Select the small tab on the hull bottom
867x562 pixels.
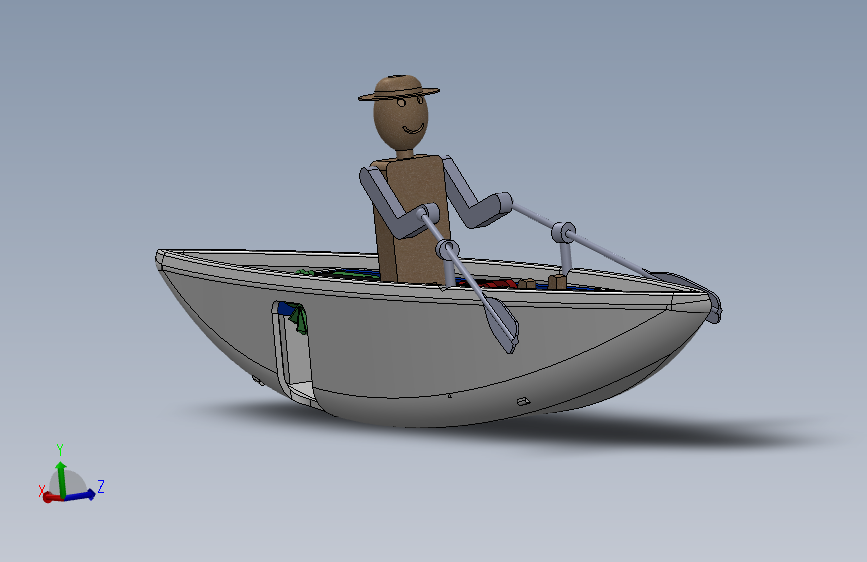523,401
